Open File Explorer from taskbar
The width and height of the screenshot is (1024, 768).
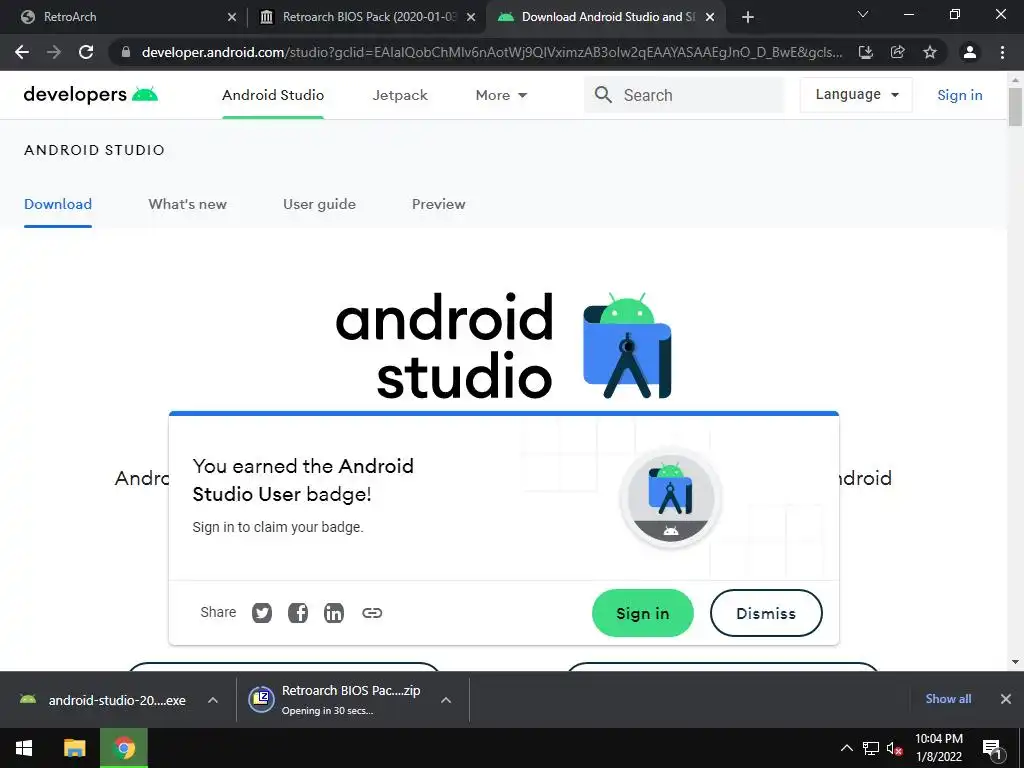74,748
